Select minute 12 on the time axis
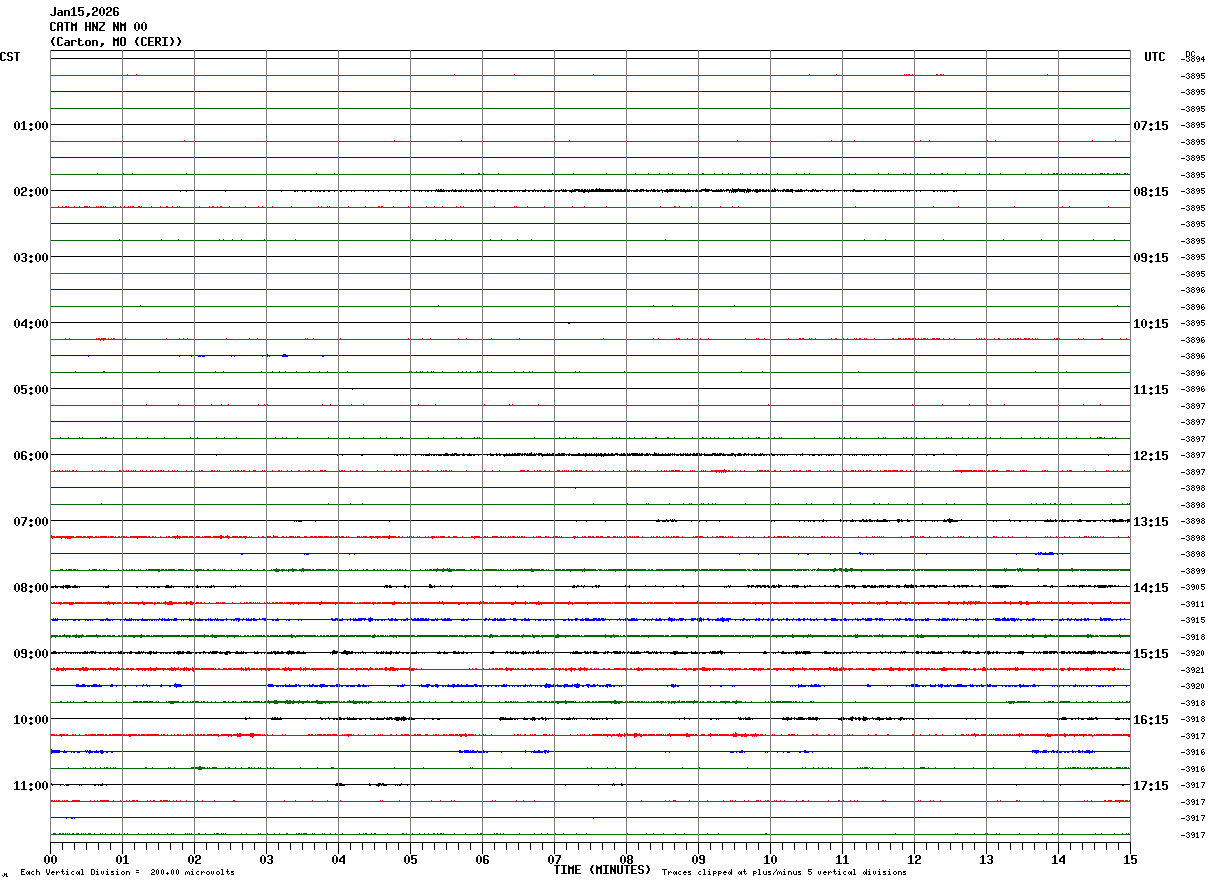Screen dimensions: 1210x886 [914, 859]
